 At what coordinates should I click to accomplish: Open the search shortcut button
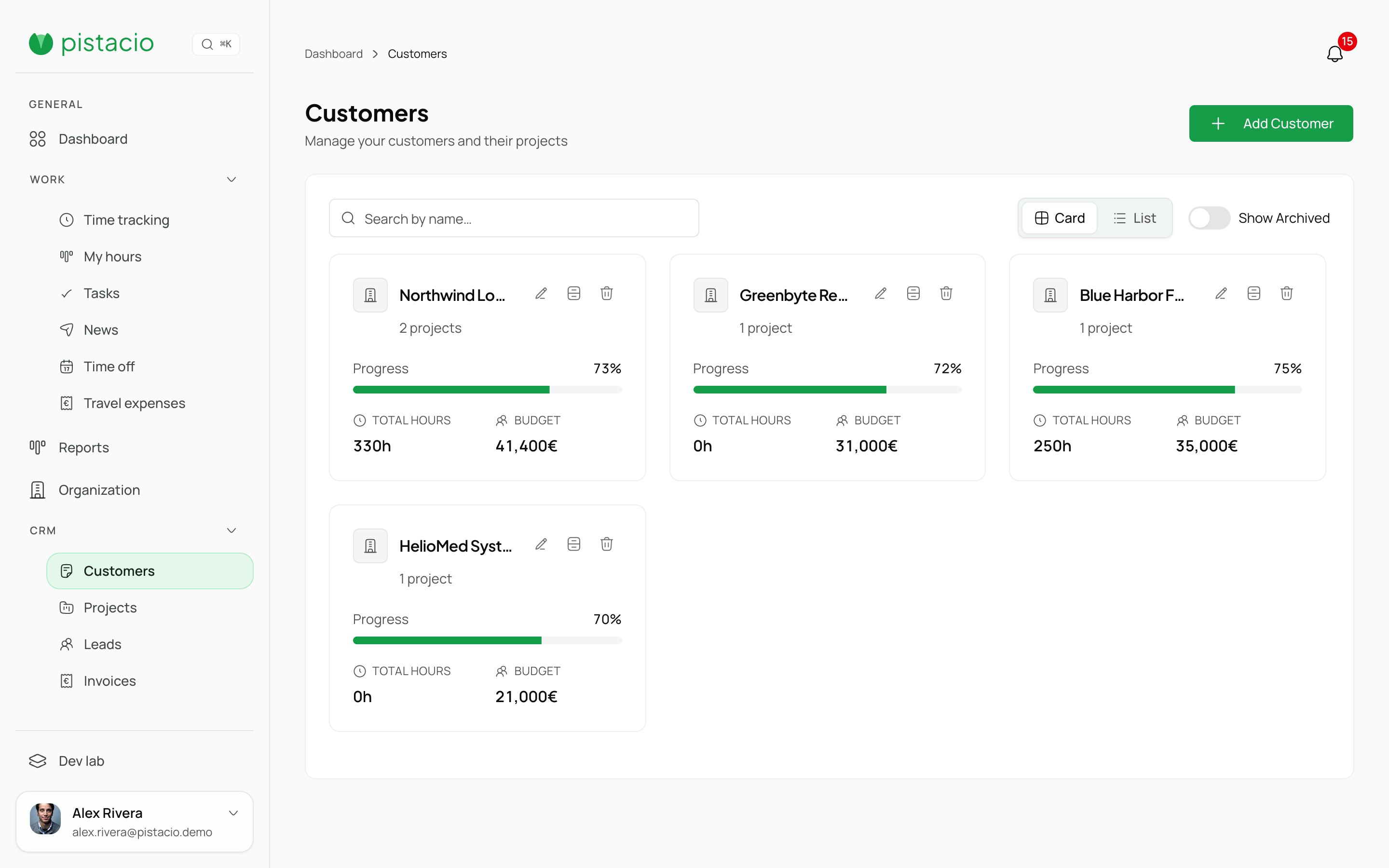pyautogui.click(x=216, y=44)
